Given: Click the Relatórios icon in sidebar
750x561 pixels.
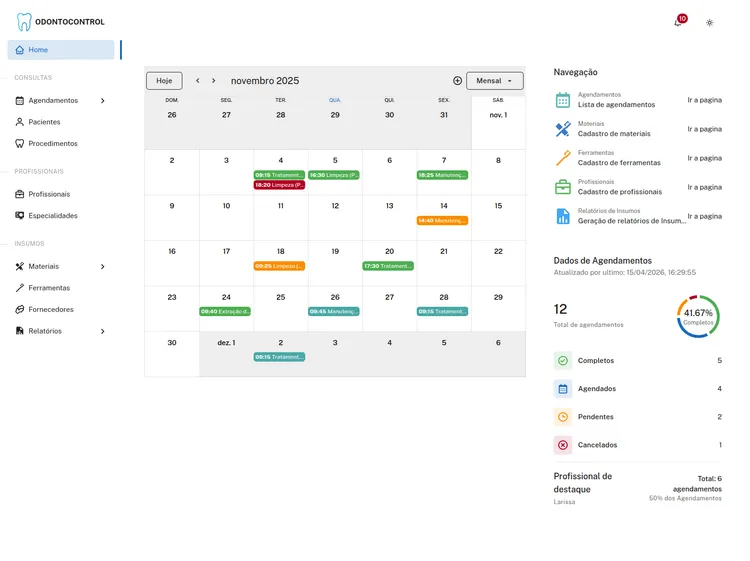Looking at the screenshot, I should [20, 331].
